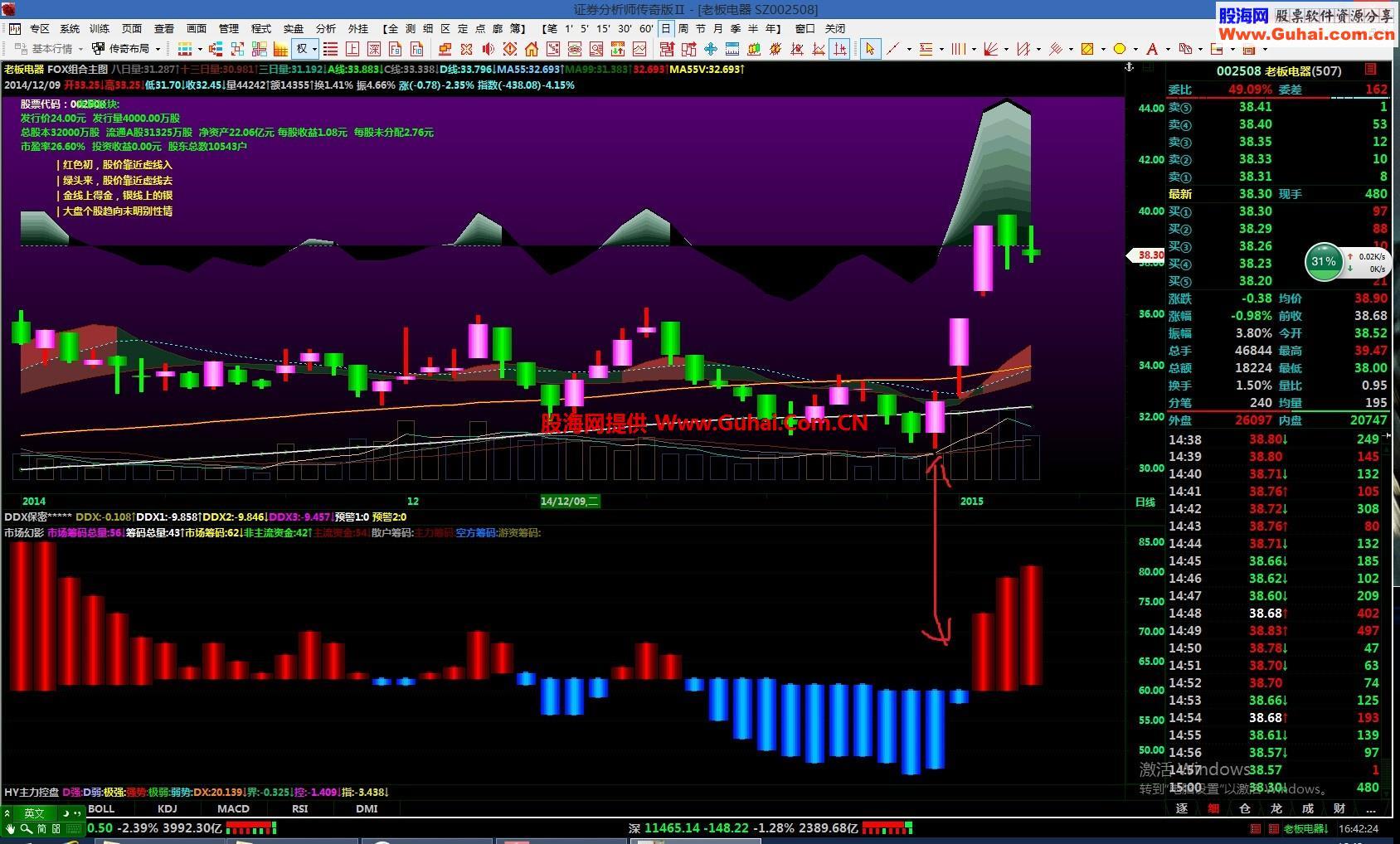
Task: Switch chart to 60' minute period
Action: click(x=646, y=28)
